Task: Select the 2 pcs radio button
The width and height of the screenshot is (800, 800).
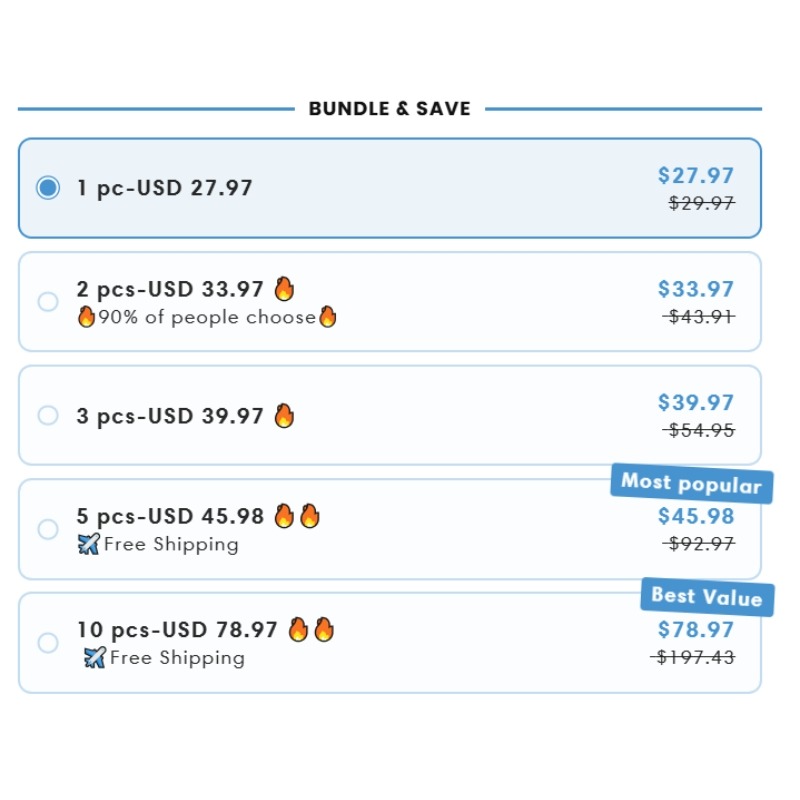Action: point(48,301)
